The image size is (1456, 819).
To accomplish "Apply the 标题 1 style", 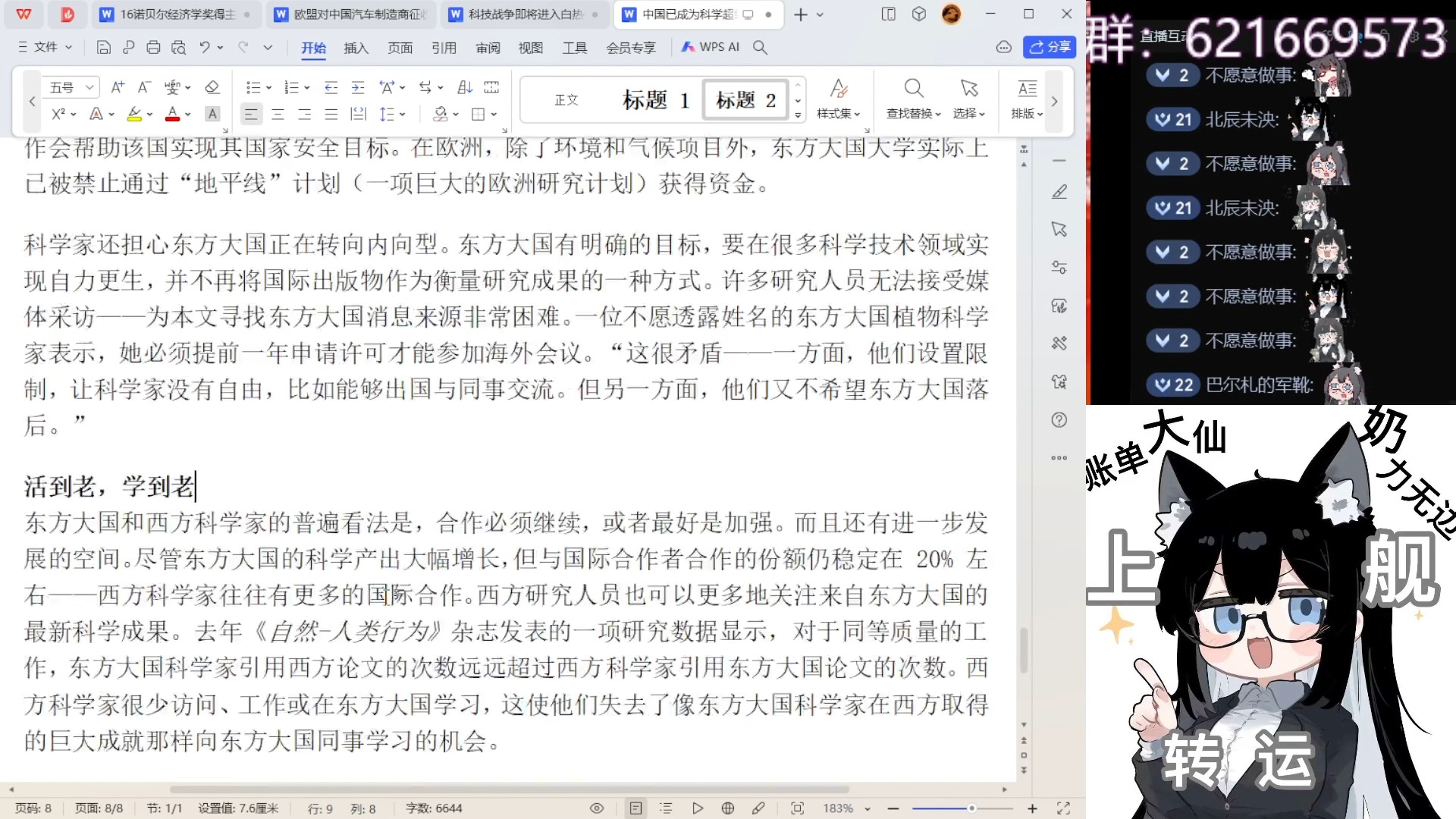I will point(656,100).
